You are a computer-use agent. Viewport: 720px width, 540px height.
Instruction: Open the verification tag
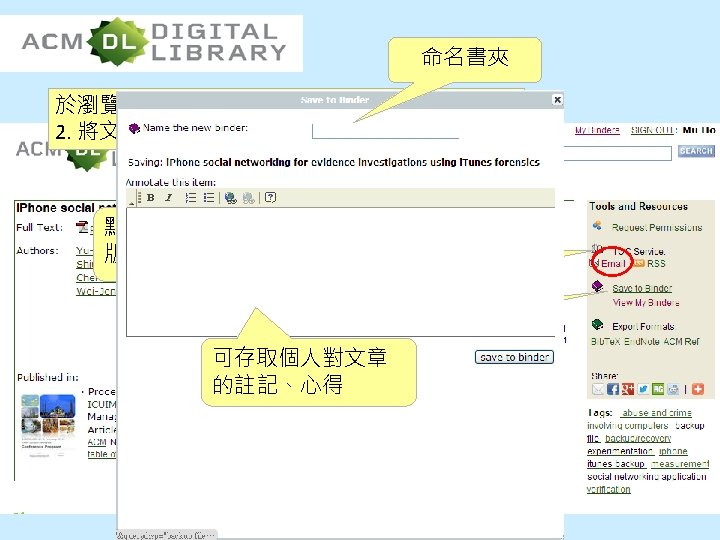click(608, 489)
